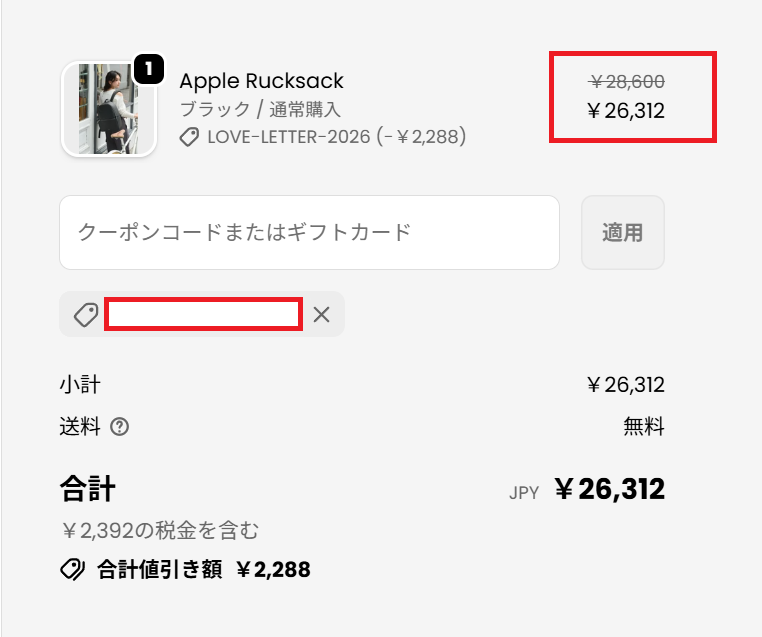Click the tag icon in the applied coupon chip
This screenshot has width=762, height=637.
coord(86,314)
